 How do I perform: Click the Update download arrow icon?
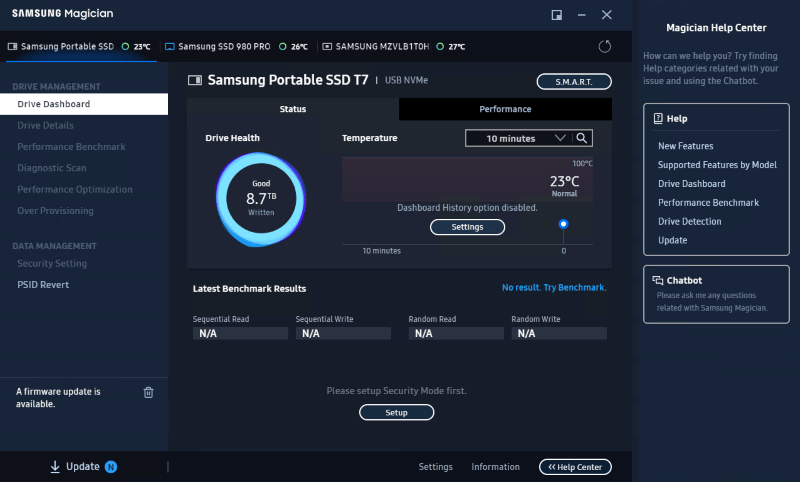pos(55,467)
